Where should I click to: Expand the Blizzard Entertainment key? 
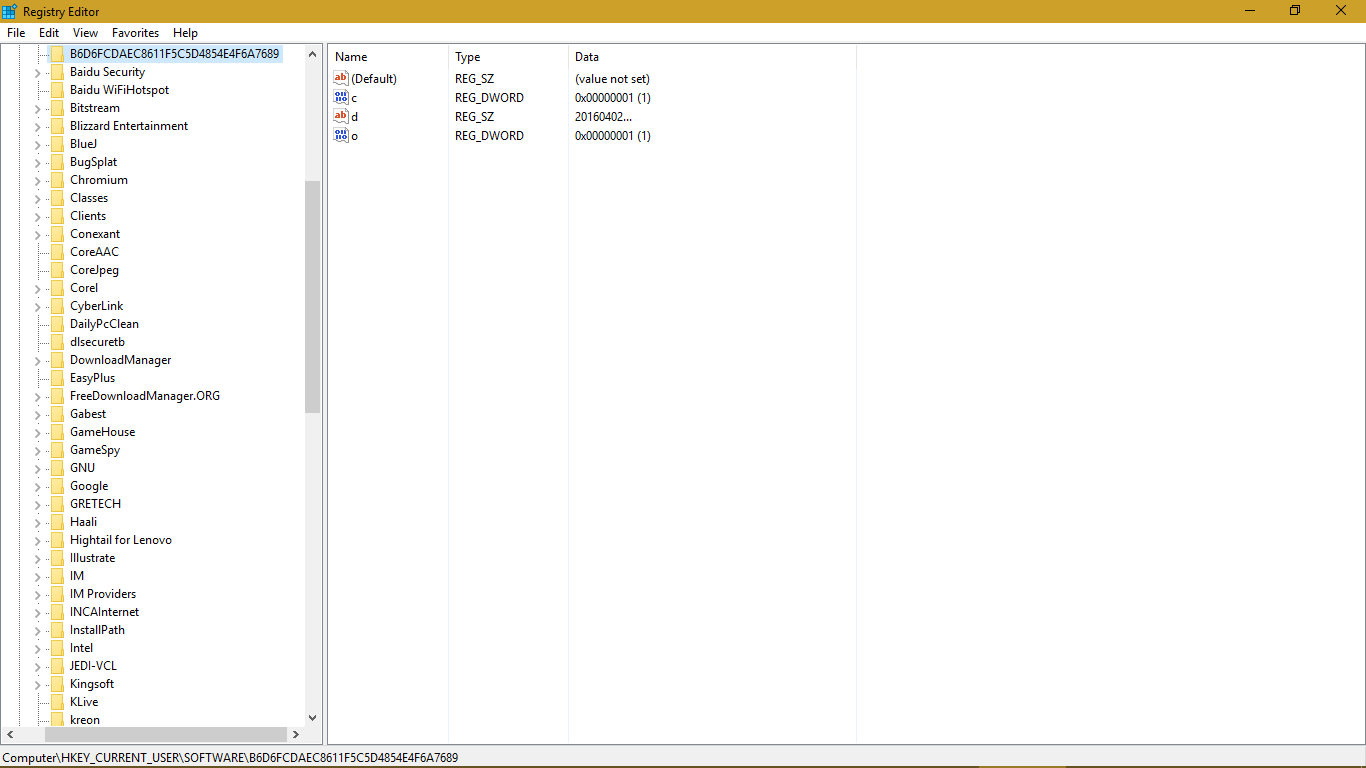pos(35,125)
